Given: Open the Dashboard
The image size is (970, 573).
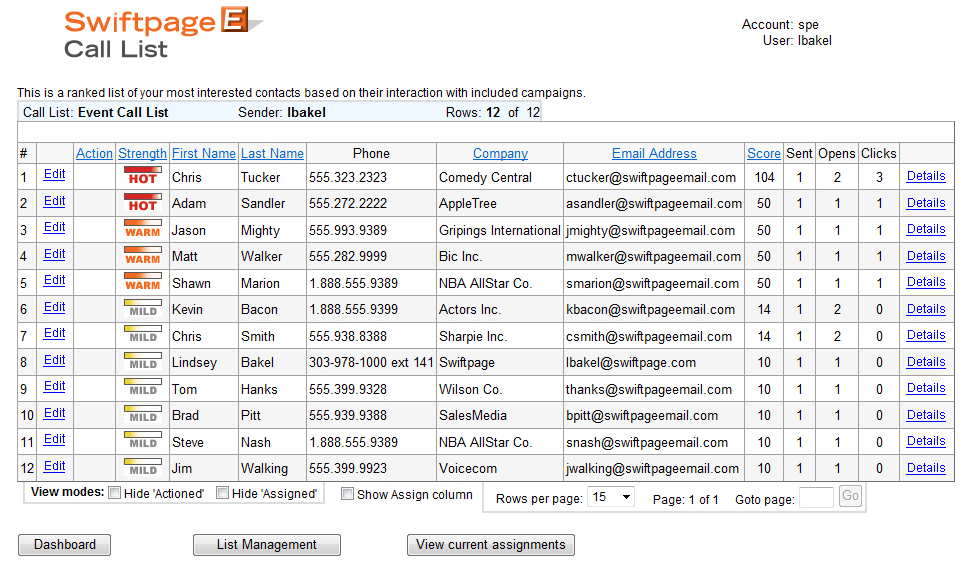Looking at the screenshot, I should point(64,545).
